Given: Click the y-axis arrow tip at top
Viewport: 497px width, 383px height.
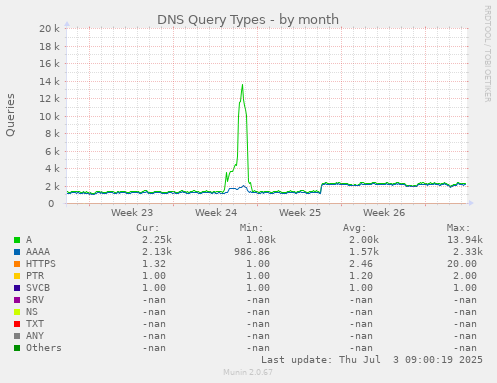Looking at the screenshot, I should pyautogui.click(x=67, y=24).
